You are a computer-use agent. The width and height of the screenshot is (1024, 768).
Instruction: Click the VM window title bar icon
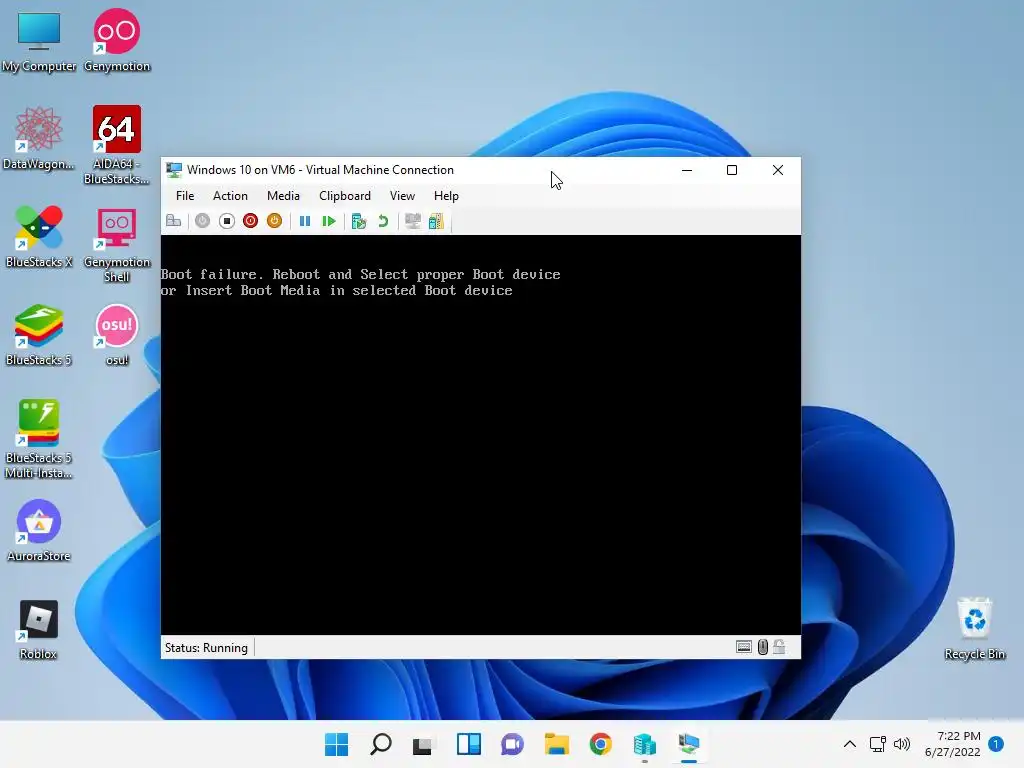174,170
